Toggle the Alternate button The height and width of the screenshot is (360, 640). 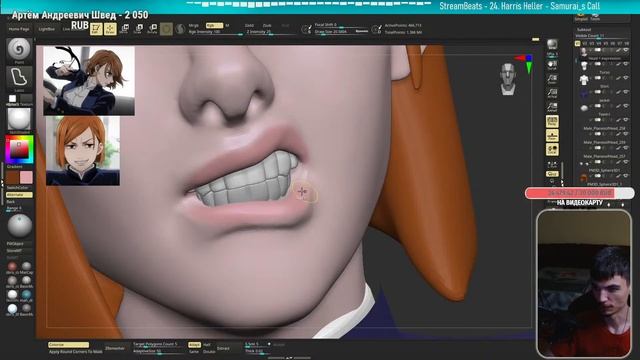pyautogui.click(x=19, y=195)
